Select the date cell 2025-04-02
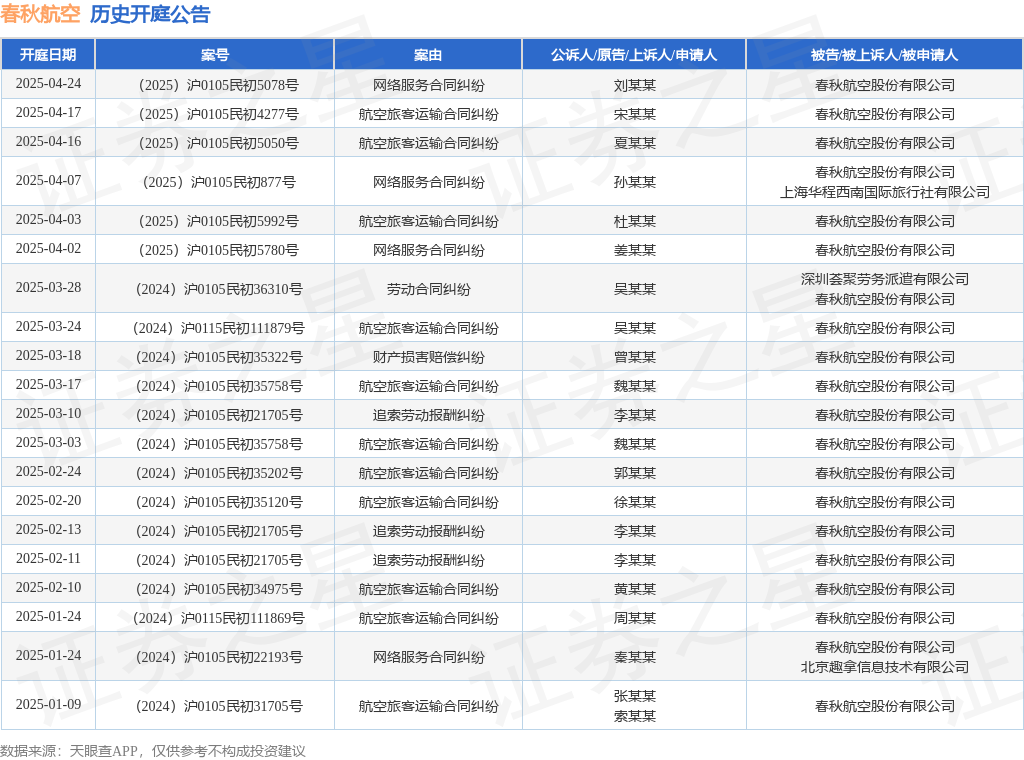Image resolution: width=1024 pixels, height=760 pixels. [x=48, y=248]
